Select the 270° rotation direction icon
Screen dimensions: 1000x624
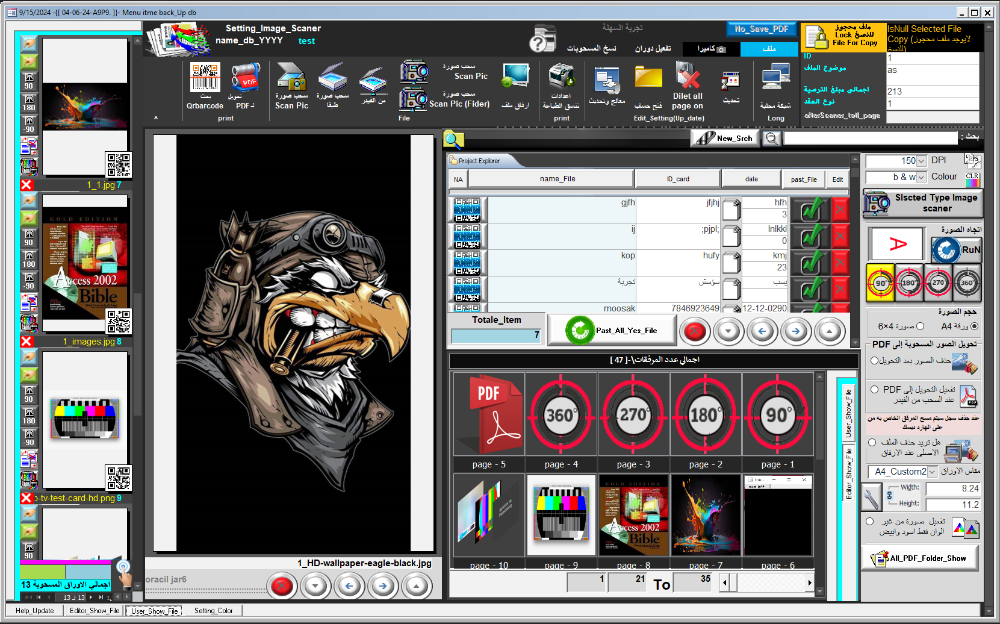pyautogui.click(x=937, y=283)
